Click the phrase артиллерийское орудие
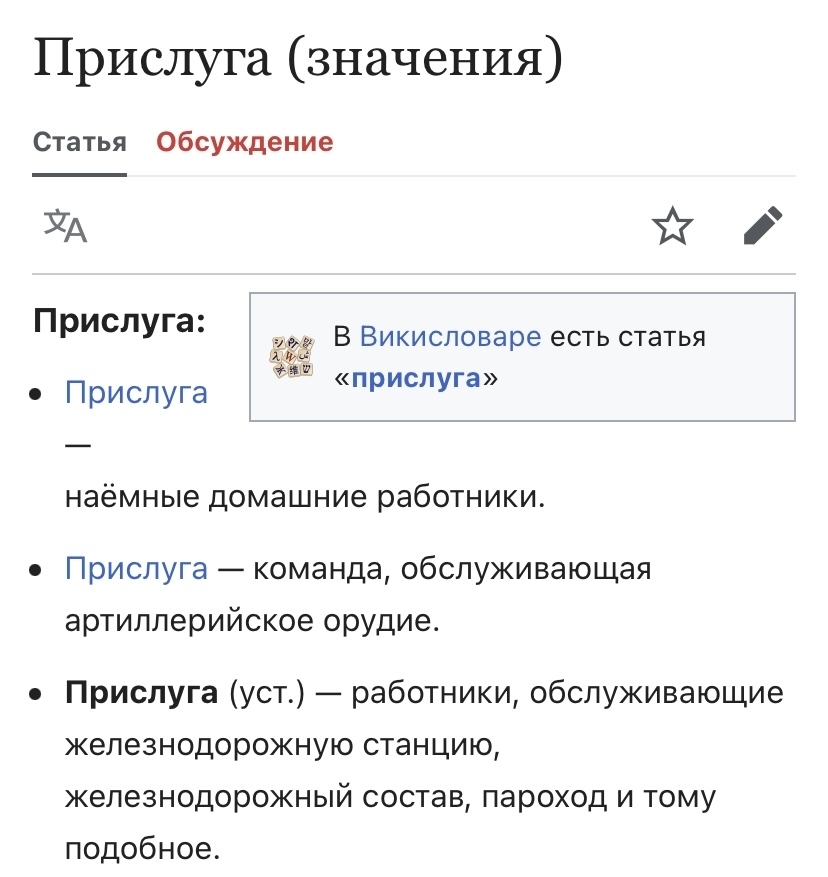 pos(252,621)
